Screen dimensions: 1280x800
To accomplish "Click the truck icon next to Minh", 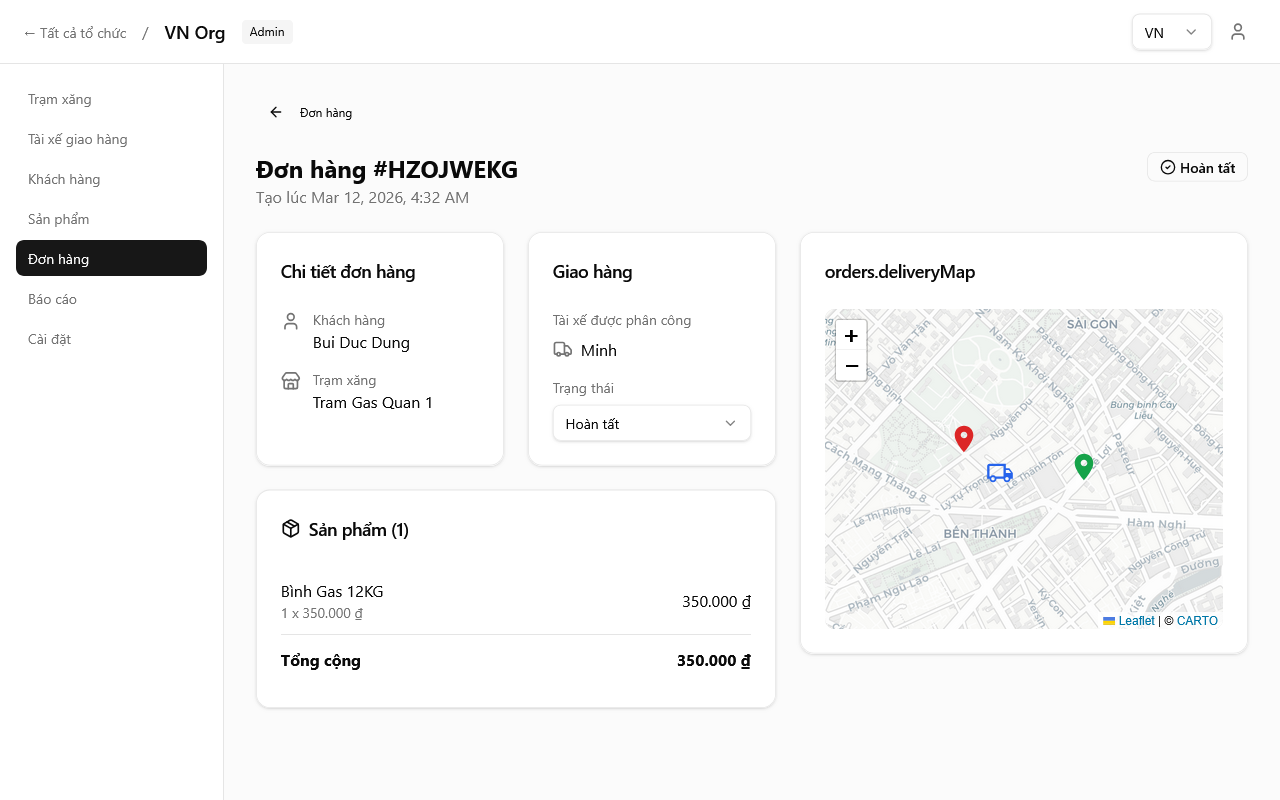I will [x=562, y=349].
